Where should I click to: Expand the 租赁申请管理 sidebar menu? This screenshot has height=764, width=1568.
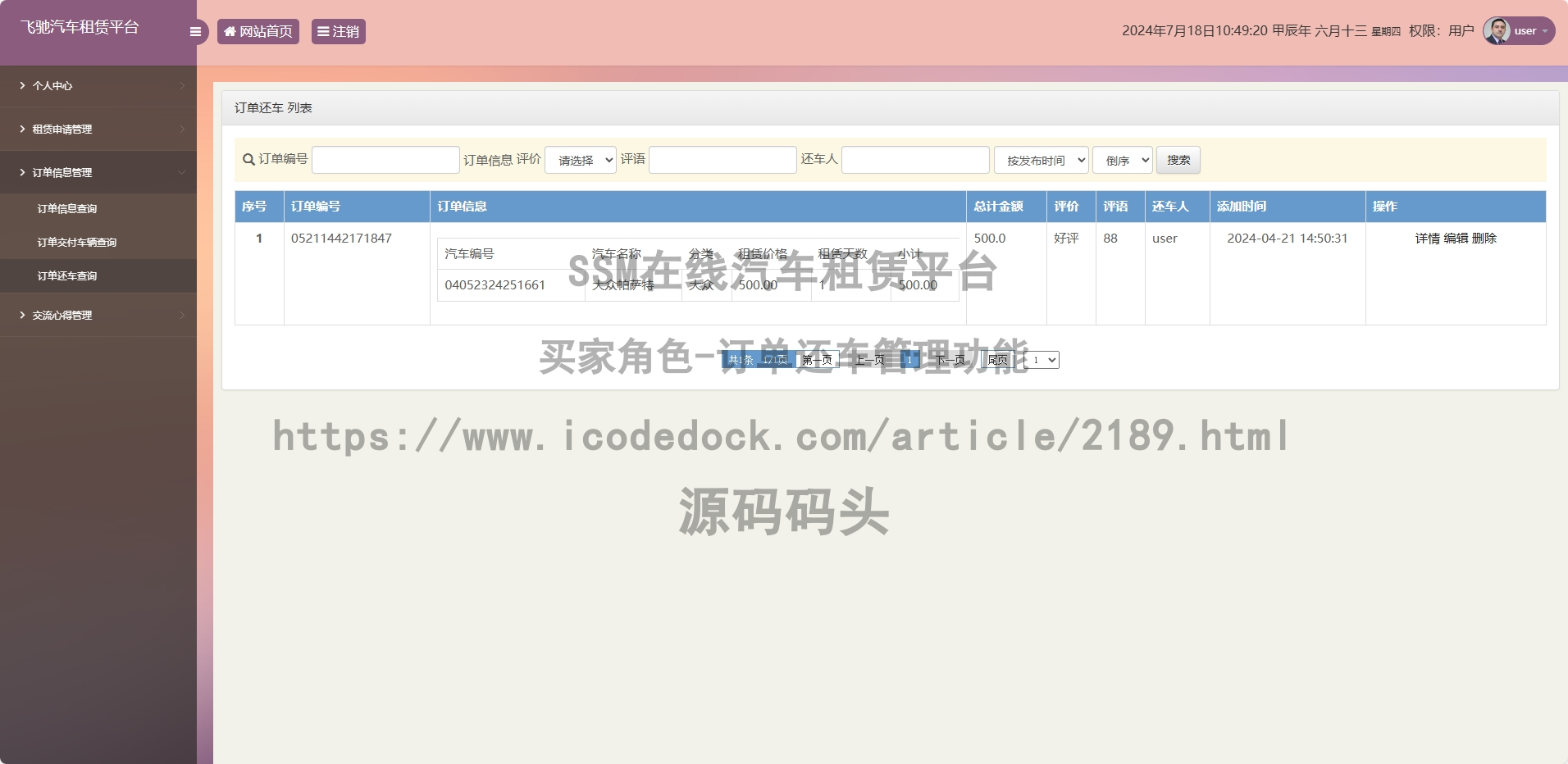(x=98, y=129)
